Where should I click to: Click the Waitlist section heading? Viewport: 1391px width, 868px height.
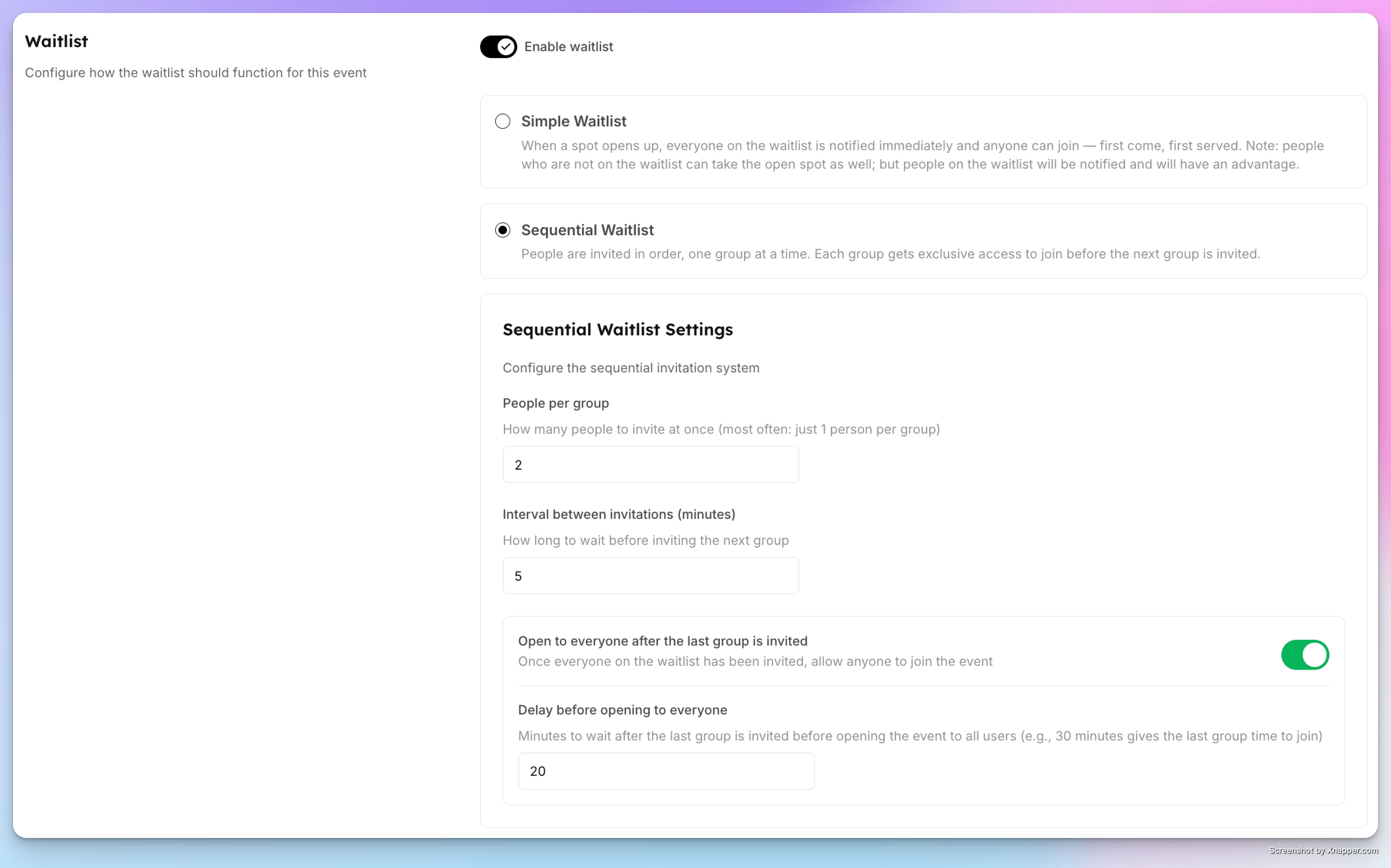click(56, 41)
